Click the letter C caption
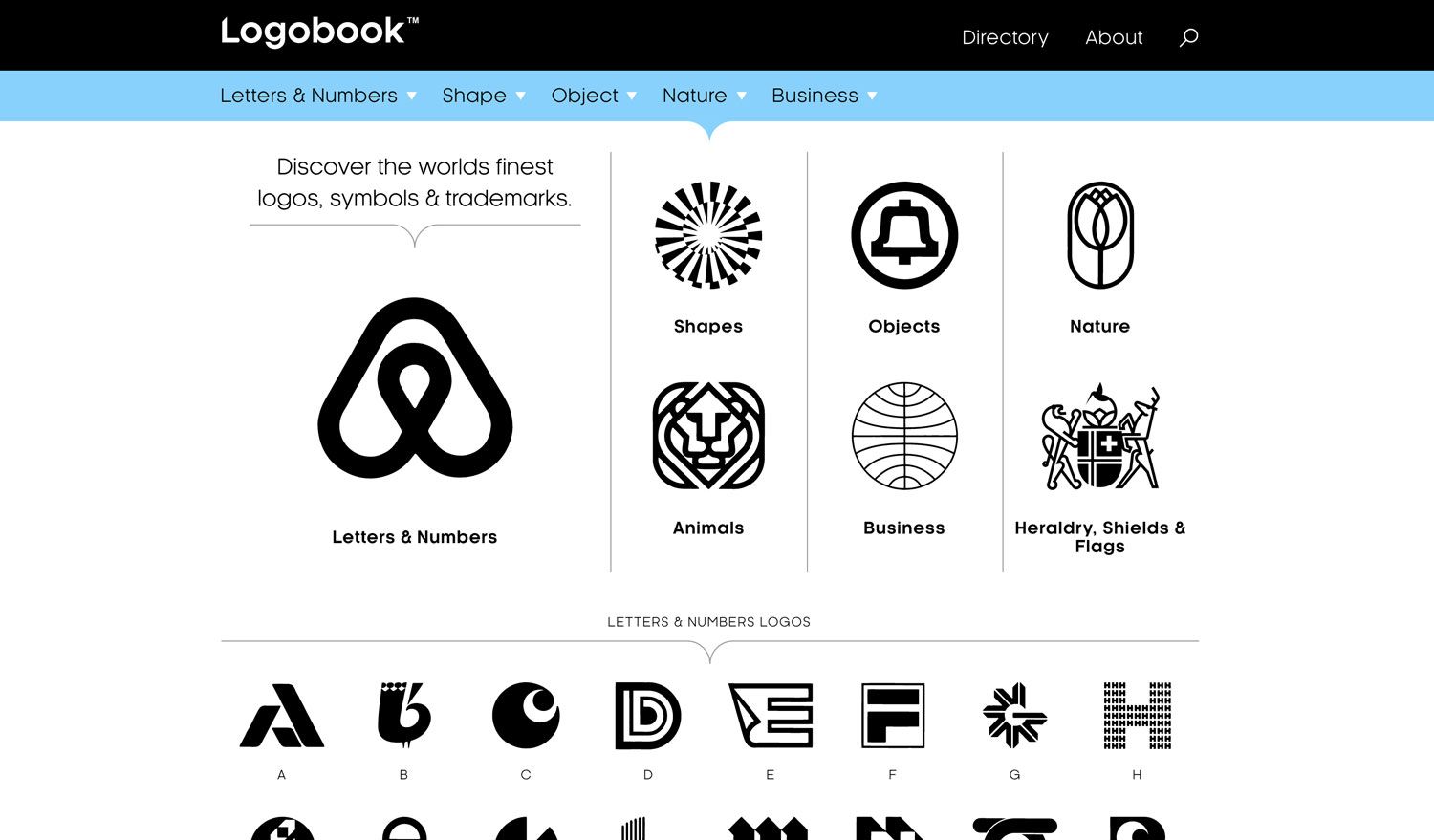 pyautogui.click(x=526, y=775)
